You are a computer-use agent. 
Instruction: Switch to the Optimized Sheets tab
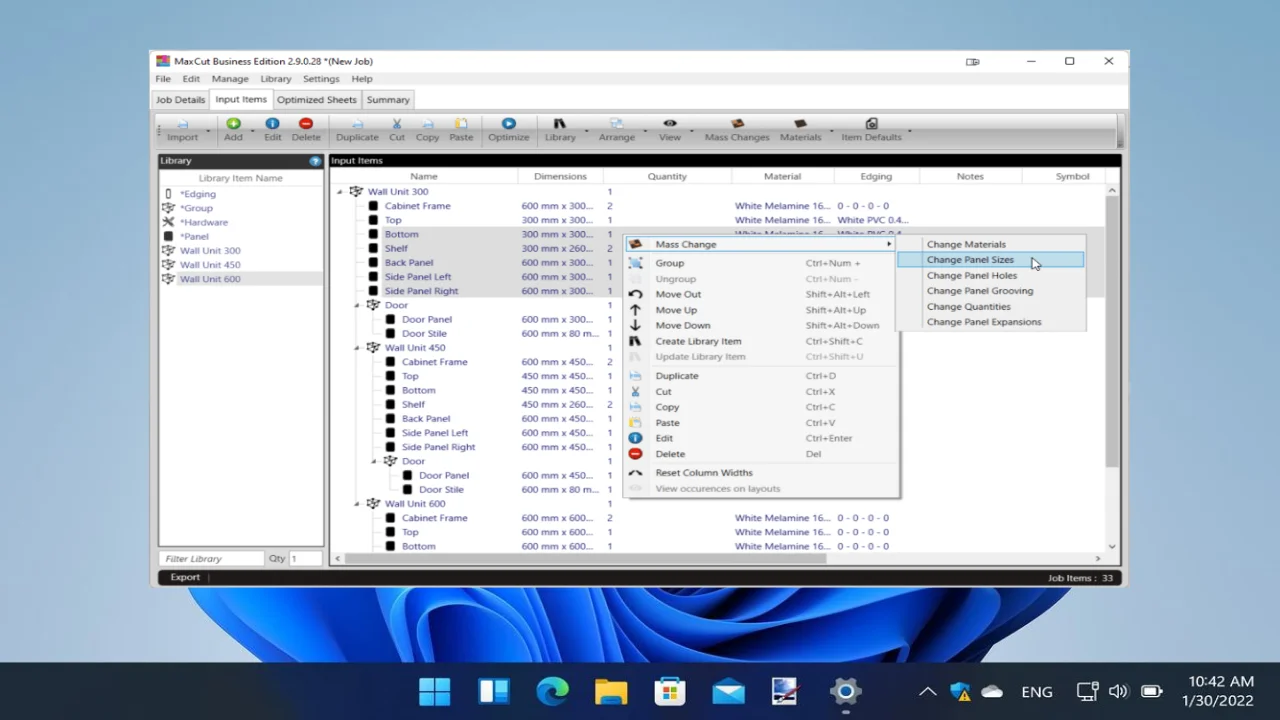pyautogui.click(x=316, y=100)
